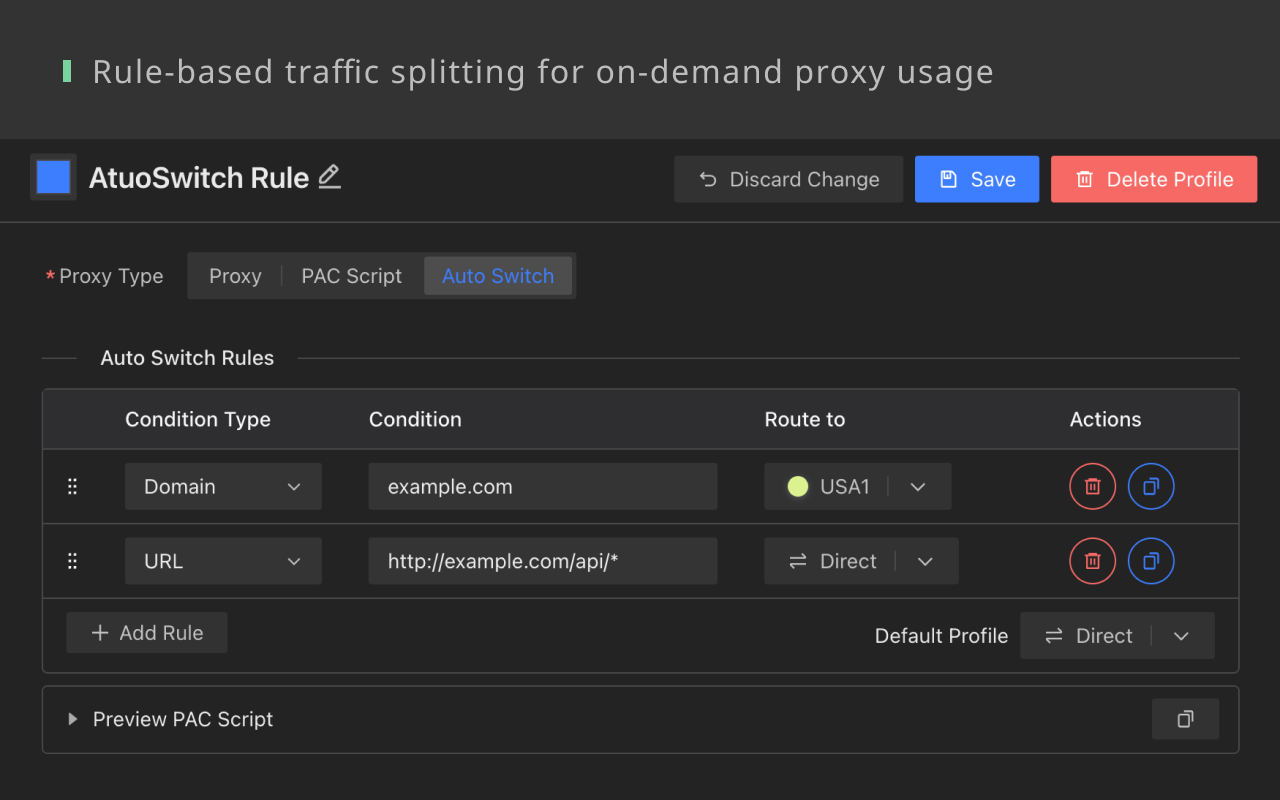Click the pencil icon to rename profile
This screenshot has height=800, width=1280.
[329, 178]
